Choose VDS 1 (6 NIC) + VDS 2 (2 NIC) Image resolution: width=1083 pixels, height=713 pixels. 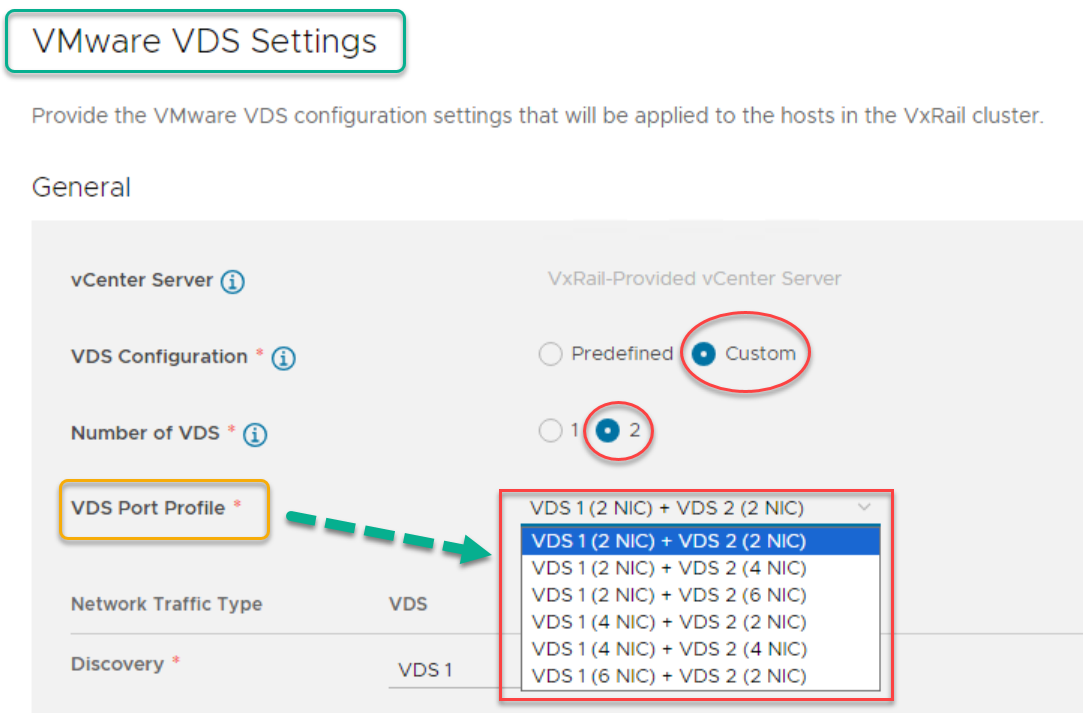(669, 676)
